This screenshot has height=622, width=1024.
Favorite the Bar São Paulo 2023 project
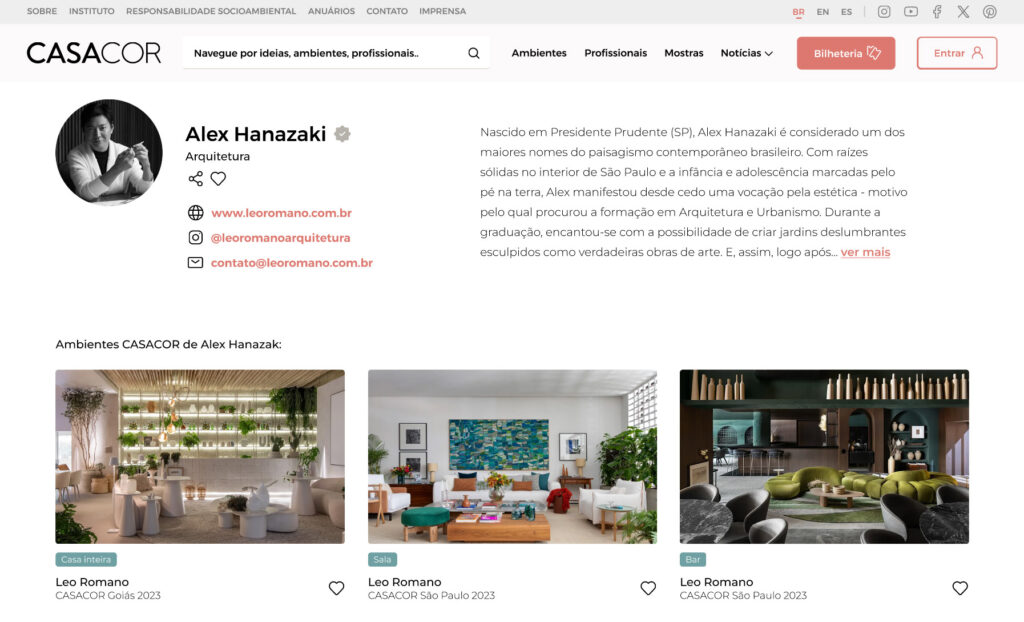(x=960, y=588)
